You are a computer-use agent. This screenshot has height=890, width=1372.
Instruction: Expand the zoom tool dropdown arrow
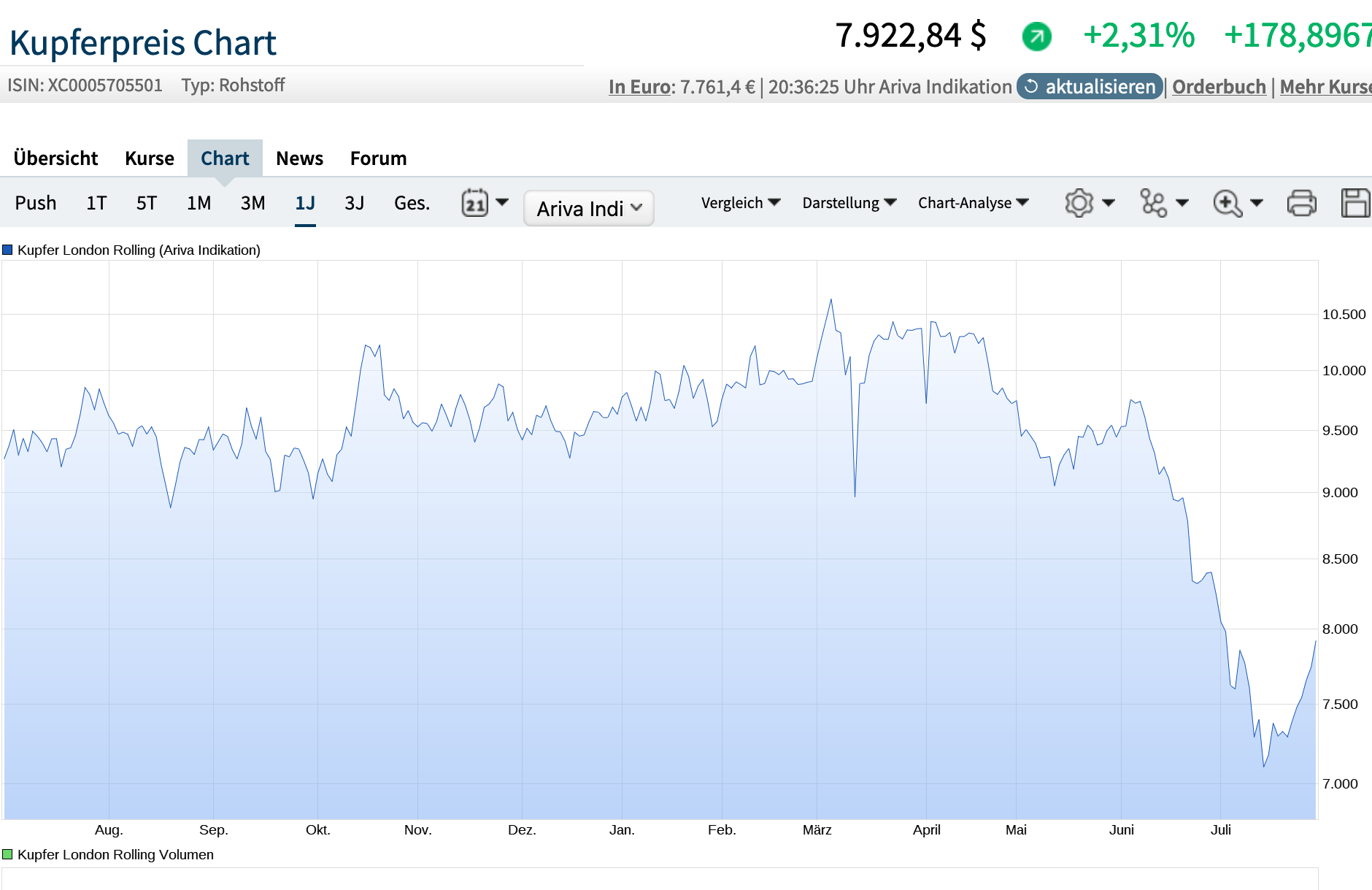(1256, 203)
